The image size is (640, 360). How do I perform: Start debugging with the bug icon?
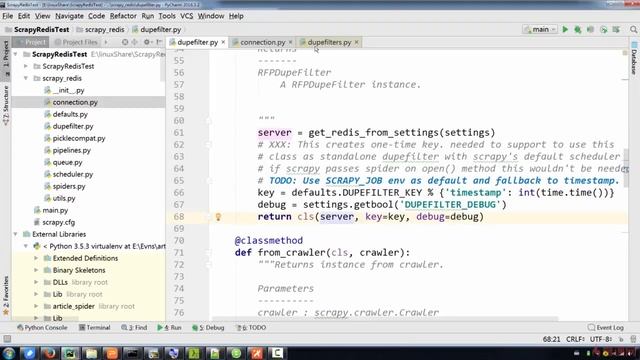click(x=578, y=29)
